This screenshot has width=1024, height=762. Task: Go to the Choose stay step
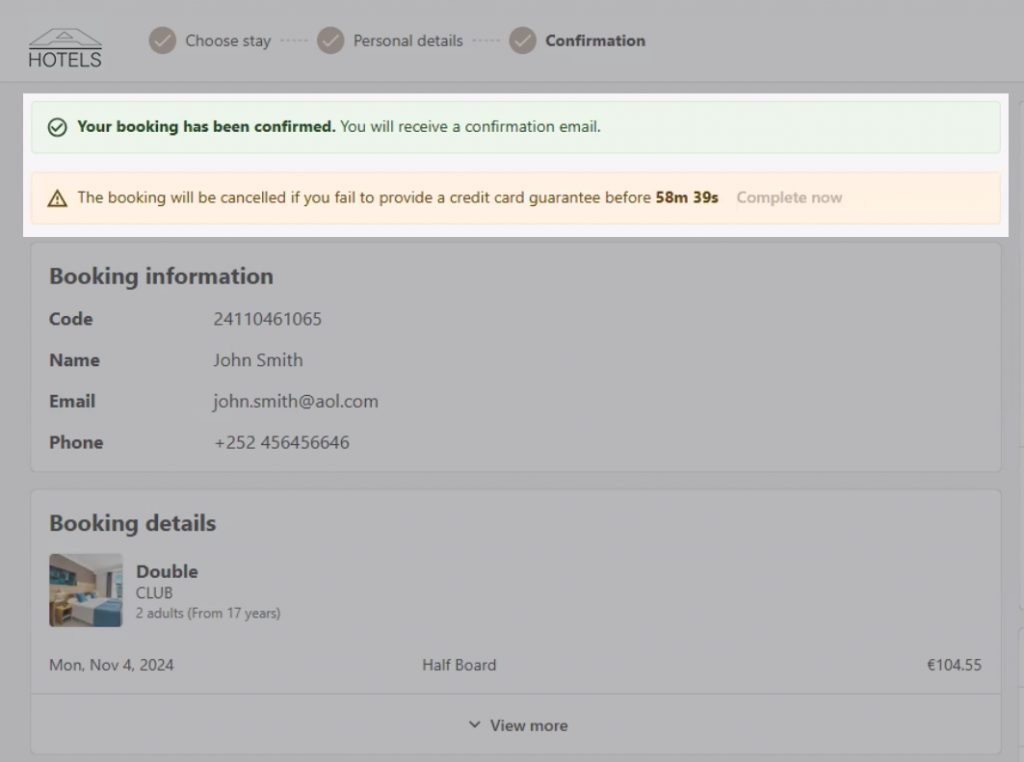click(227, 41)
